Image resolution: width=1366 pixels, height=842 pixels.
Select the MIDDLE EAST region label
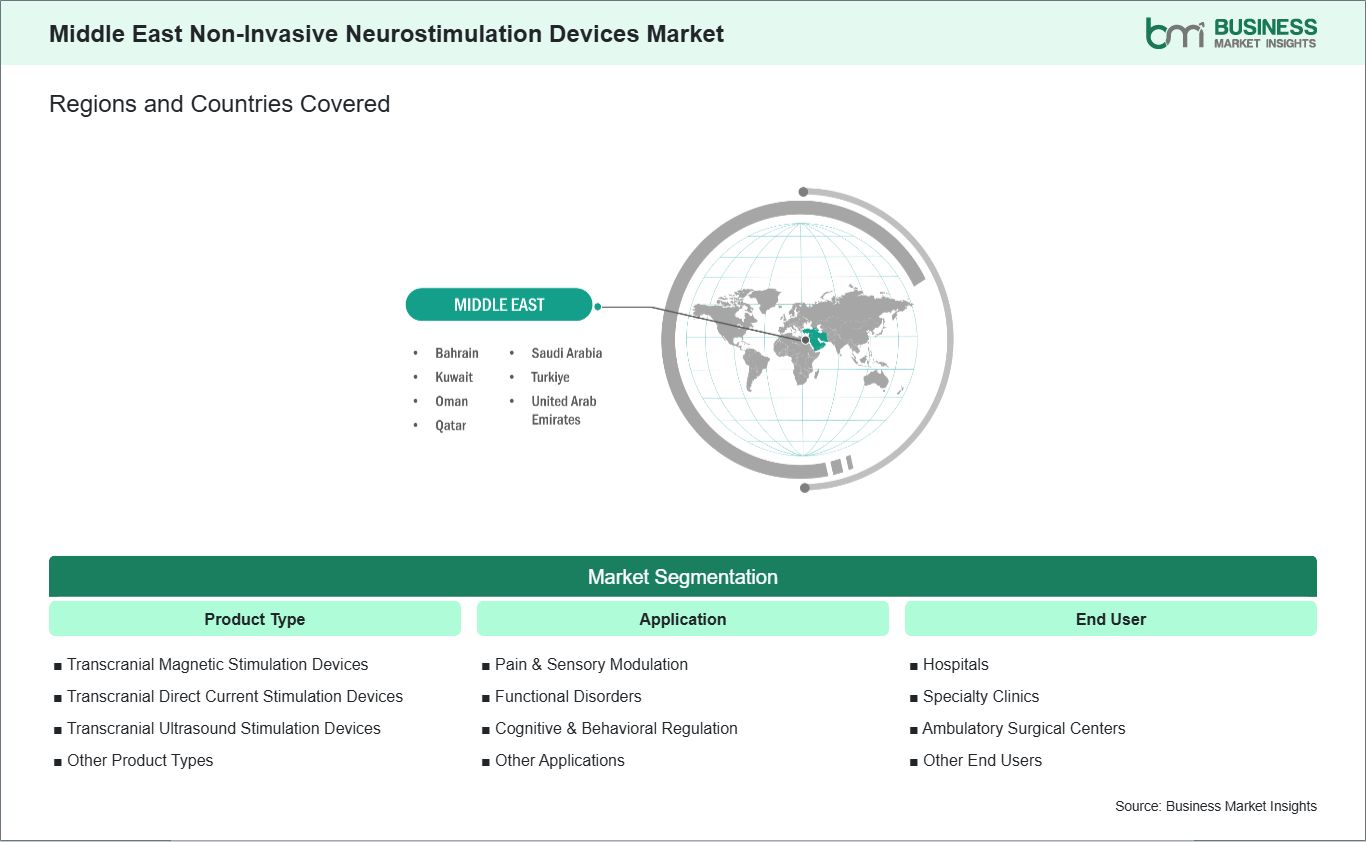tap(499, 305)
